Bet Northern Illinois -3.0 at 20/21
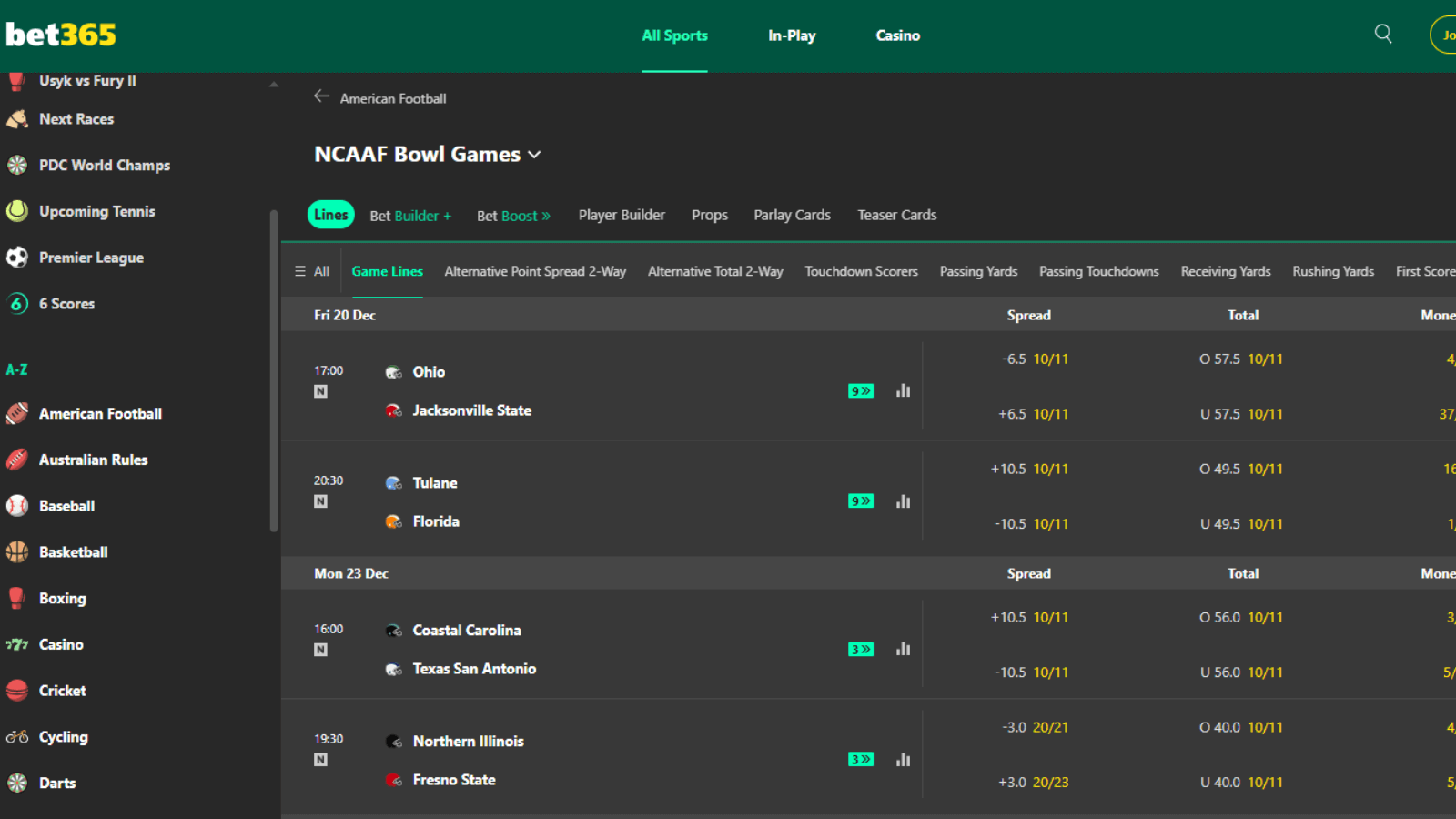1456x819 pixels. click(1035, 727)
